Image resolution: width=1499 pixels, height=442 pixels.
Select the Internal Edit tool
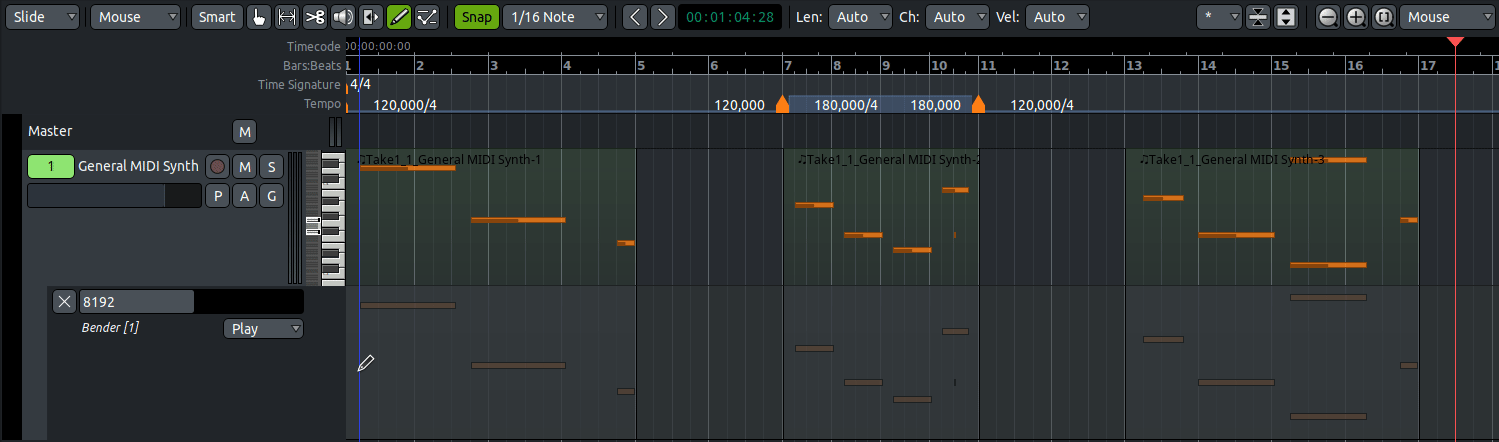(x=427, y=17)
